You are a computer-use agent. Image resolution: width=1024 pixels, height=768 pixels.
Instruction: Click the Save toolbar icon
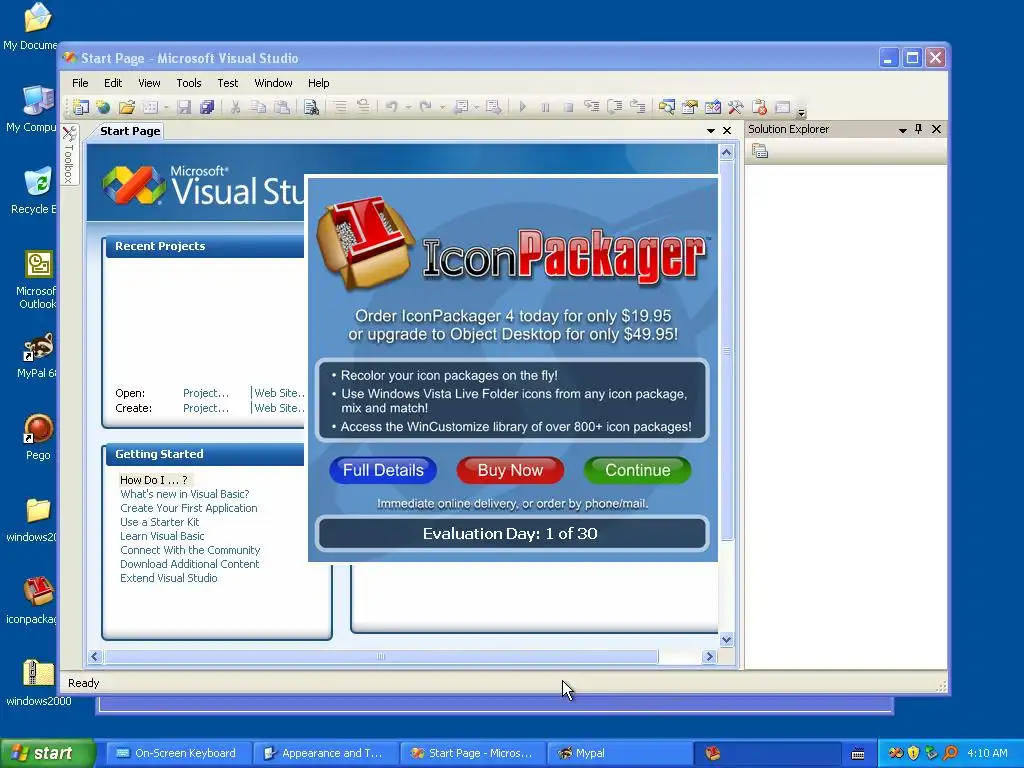(x=185, y=107)
